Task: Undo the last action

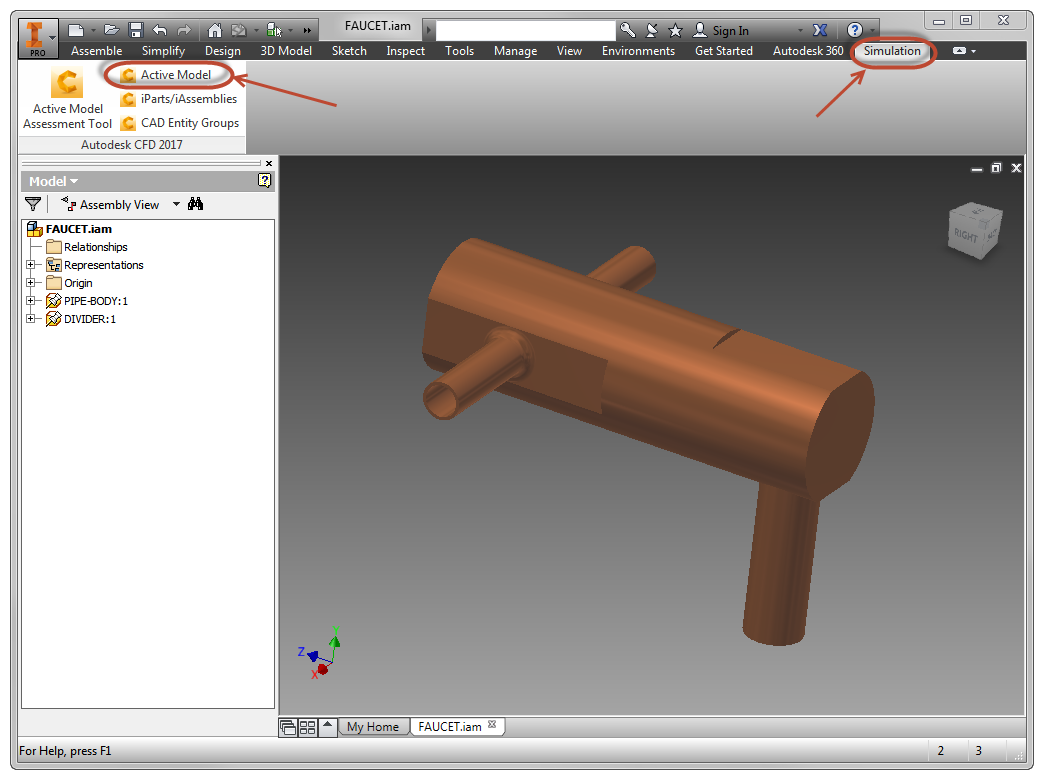Action: 160,30
